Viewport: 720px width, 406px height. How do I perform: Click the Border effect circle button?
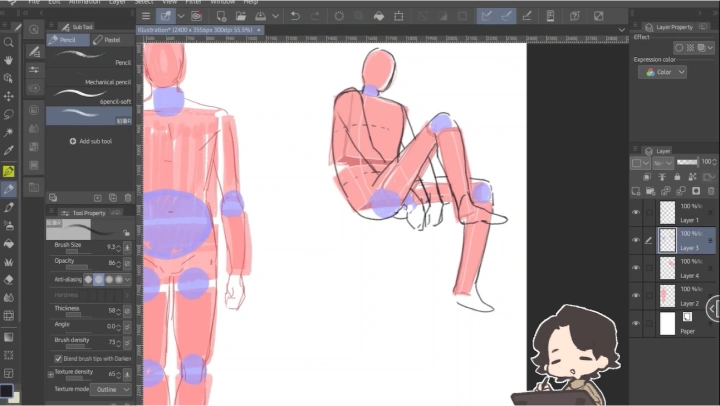pos(679,47)
